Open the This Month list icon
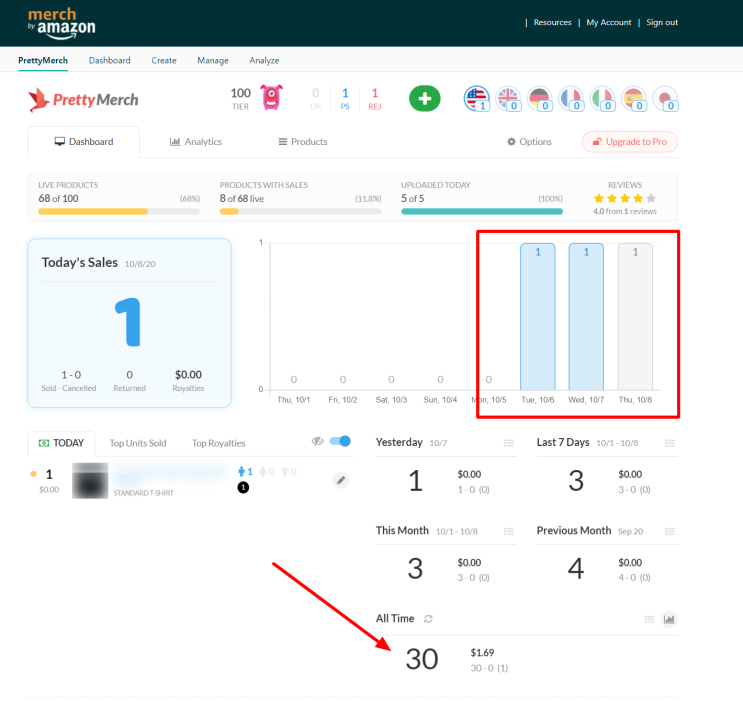 tap(509, 531)
